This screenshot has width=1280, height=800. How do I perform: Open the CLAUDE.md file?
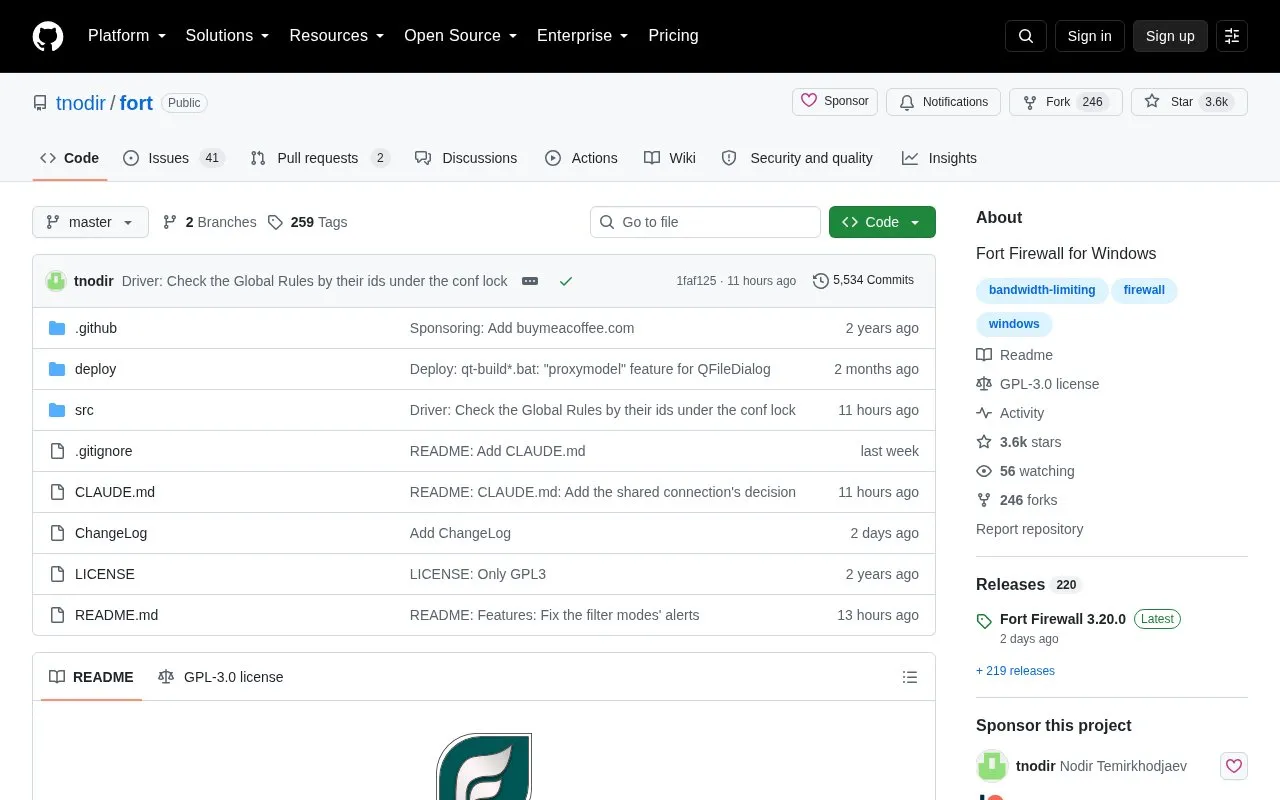115,492
